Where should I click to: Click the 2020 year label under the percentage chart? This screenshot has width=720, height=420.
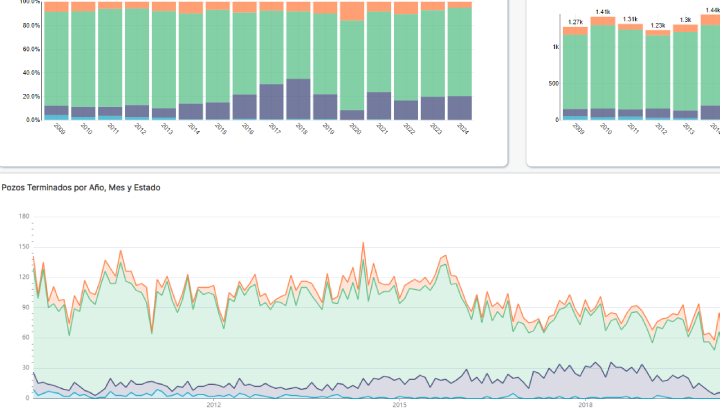click(x=355, y=129)
